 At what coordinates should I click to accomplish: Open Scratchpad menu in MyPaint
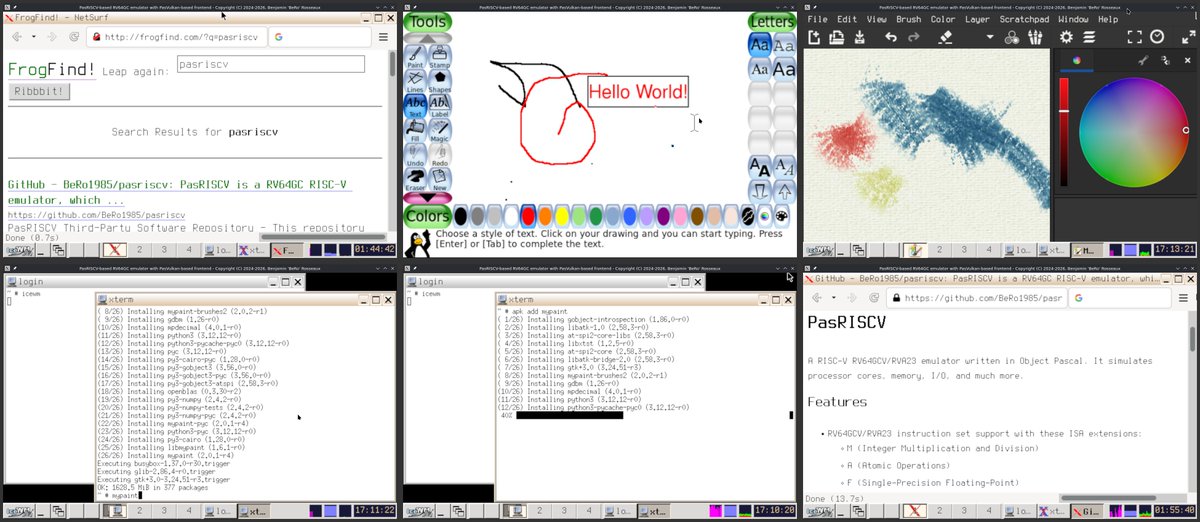pyautogui.click(x=1024, y=19)
